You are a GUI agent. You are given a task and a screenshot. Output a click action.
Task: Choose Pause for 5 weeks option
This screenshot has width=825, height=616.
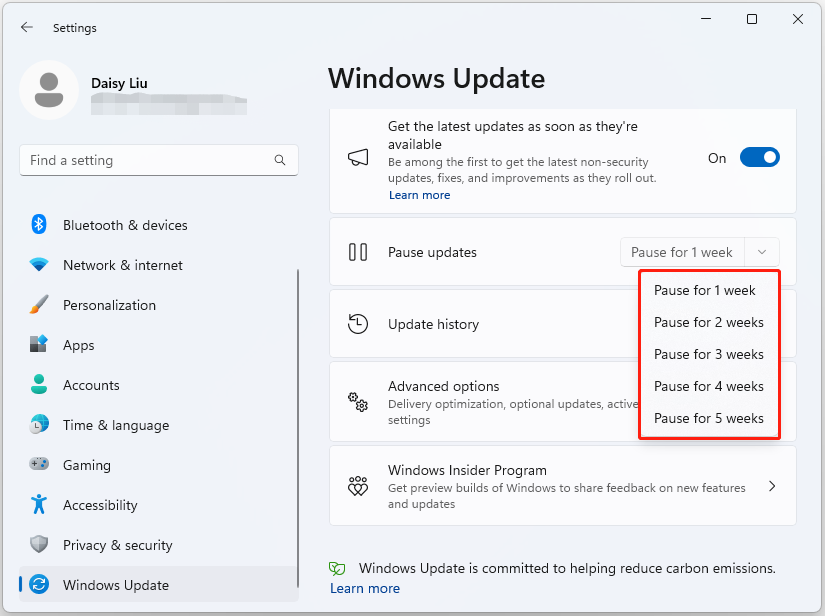click(x=709, y=419)
